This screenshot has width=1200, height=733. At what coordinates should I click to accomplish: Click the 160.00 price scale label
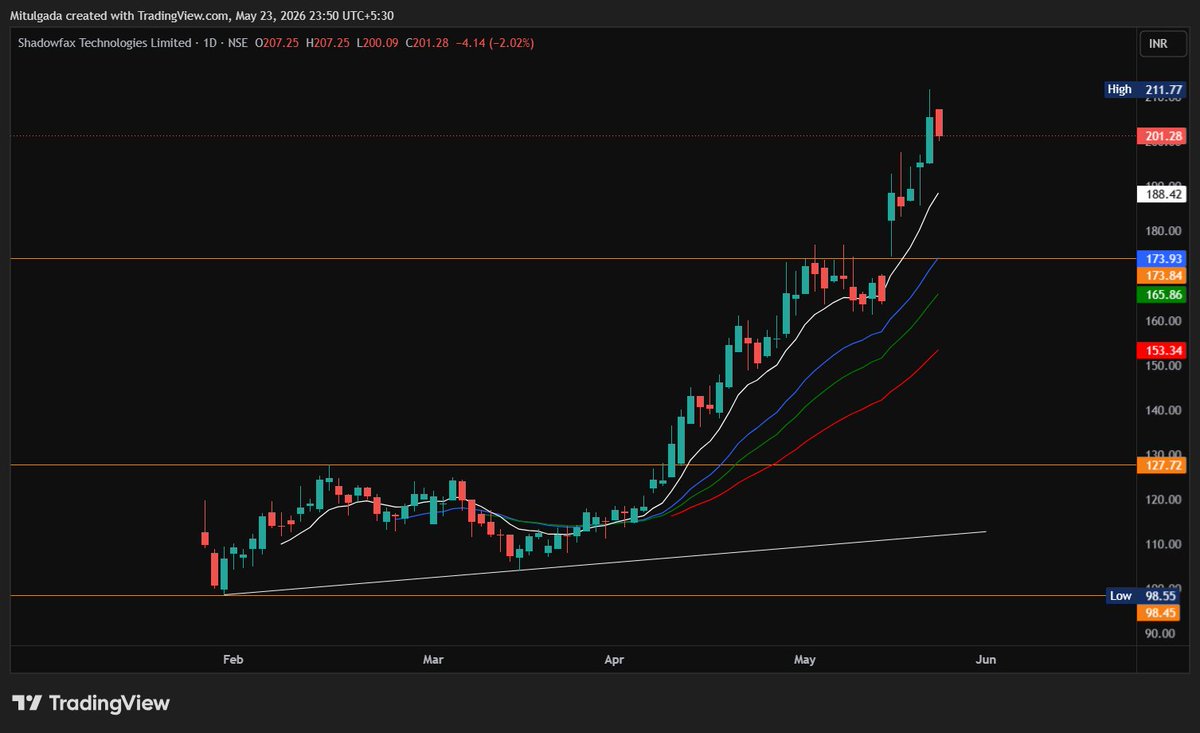1163,321
